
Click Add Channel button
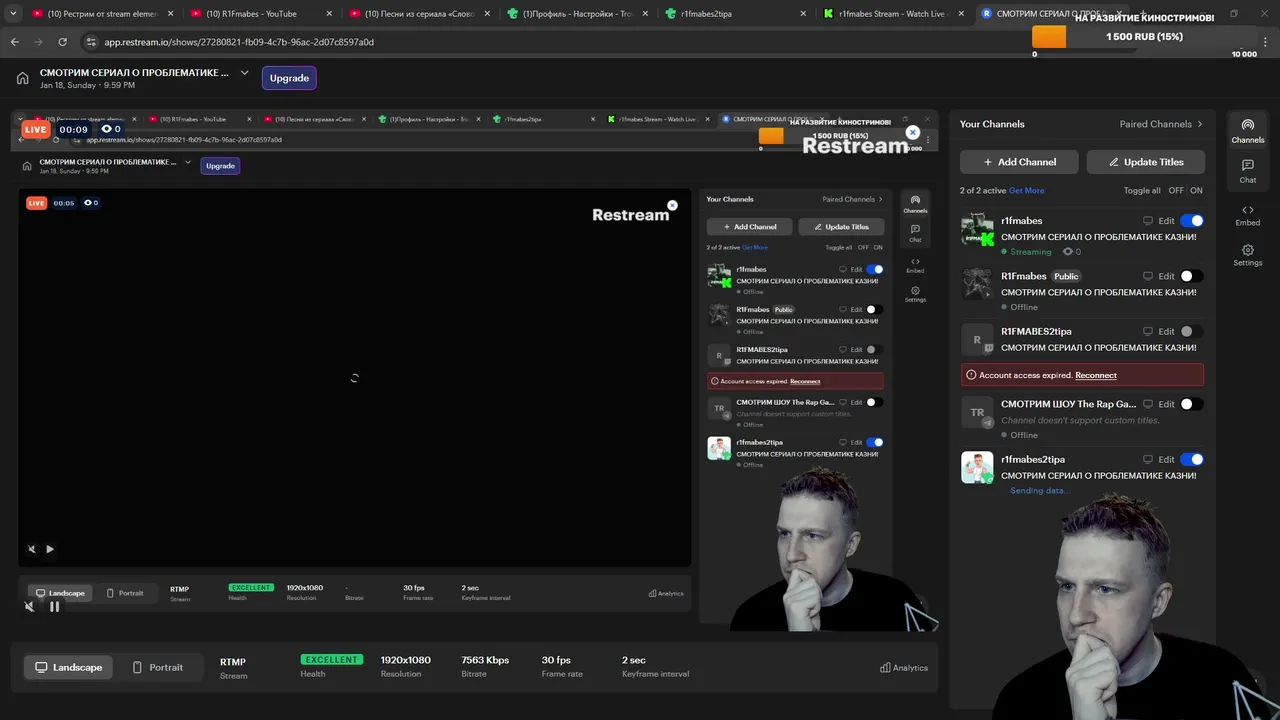tap(1019, 162)
